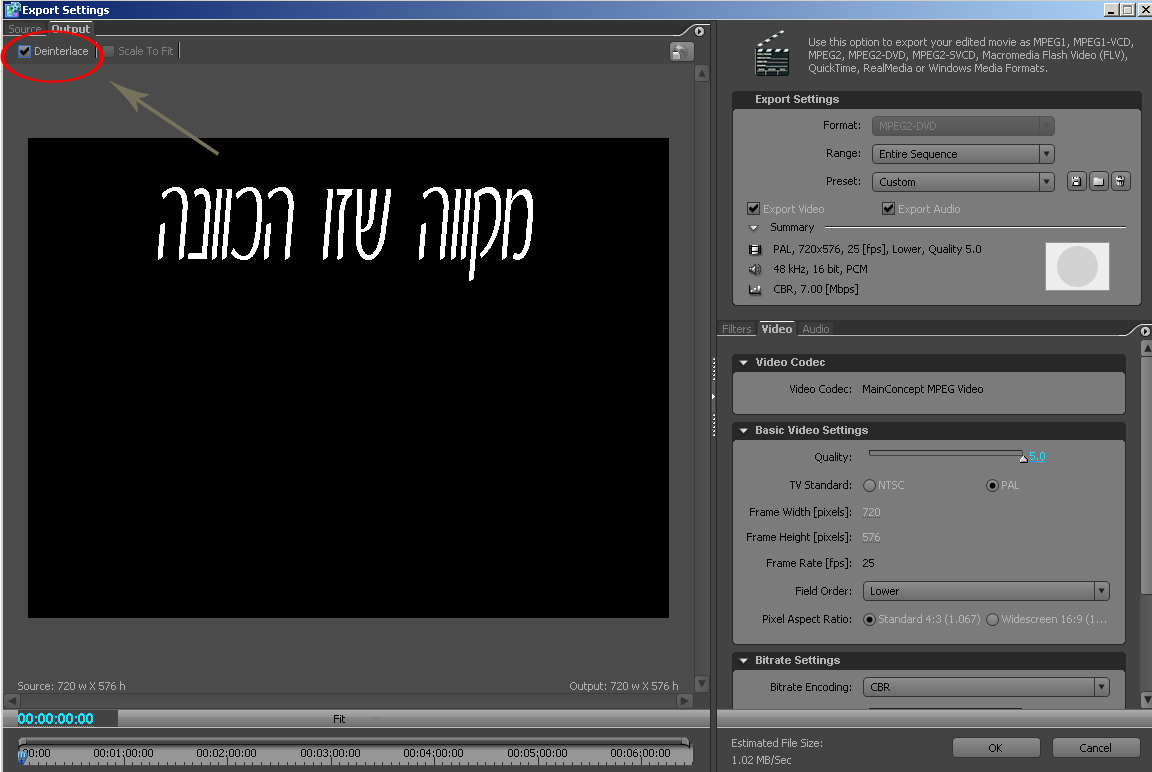
Task: Open the preview panel flyout menu circle icon
Action: (x=699, y=31)
